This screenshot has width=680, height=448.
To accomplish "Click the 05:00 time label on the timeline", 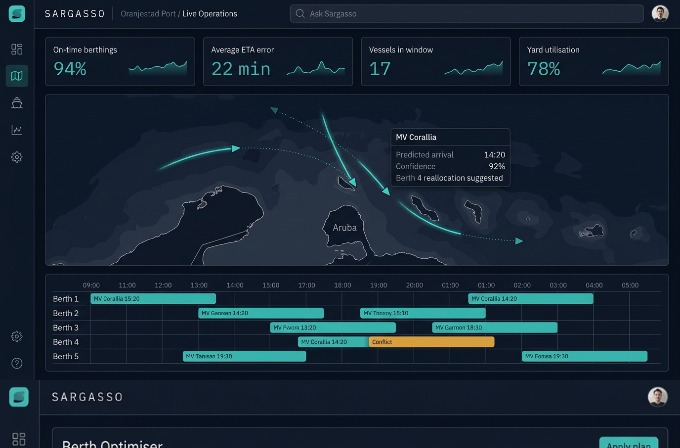I will pos(630,285).
